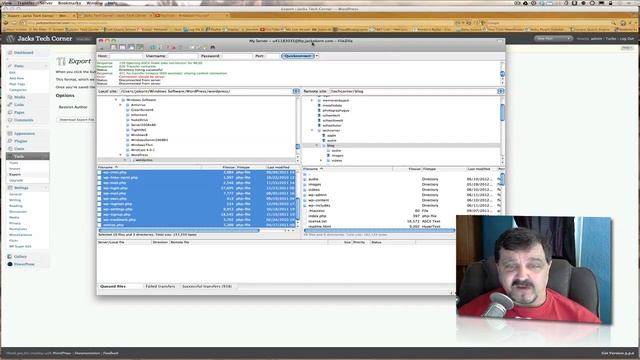640x360 pixels.
Task: Open Links in WordPress sidebar
Action: point(19,105)
